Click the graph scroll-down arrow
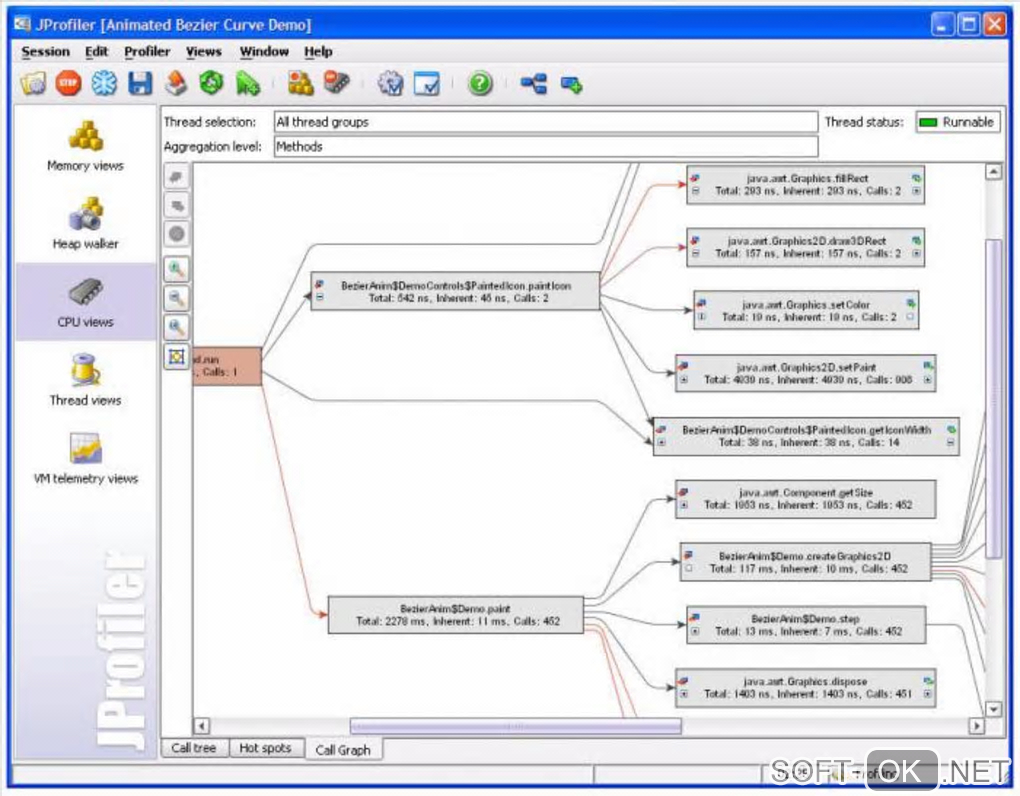 pyautogui.click(x=993, y=709)
